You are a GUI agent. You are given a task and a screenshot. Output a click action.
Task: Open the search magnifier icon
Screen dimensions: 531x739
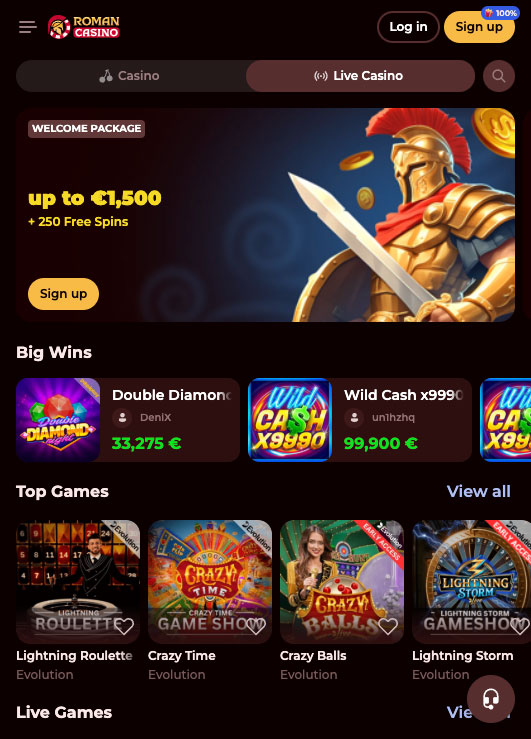pos(498,76)
